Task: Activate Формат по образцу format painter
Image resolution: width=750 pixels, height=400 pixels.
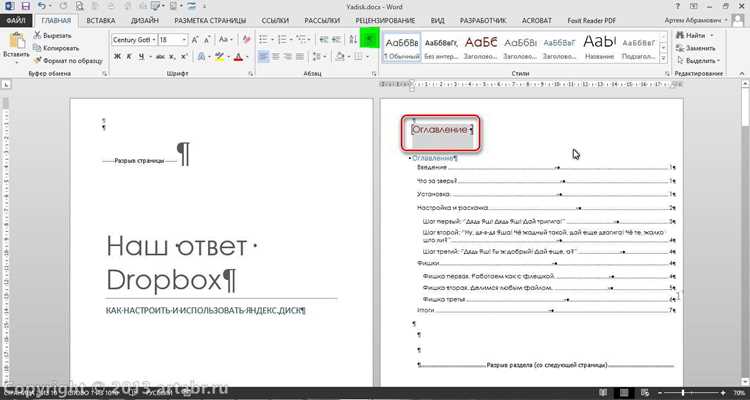Action: point(67,61)
